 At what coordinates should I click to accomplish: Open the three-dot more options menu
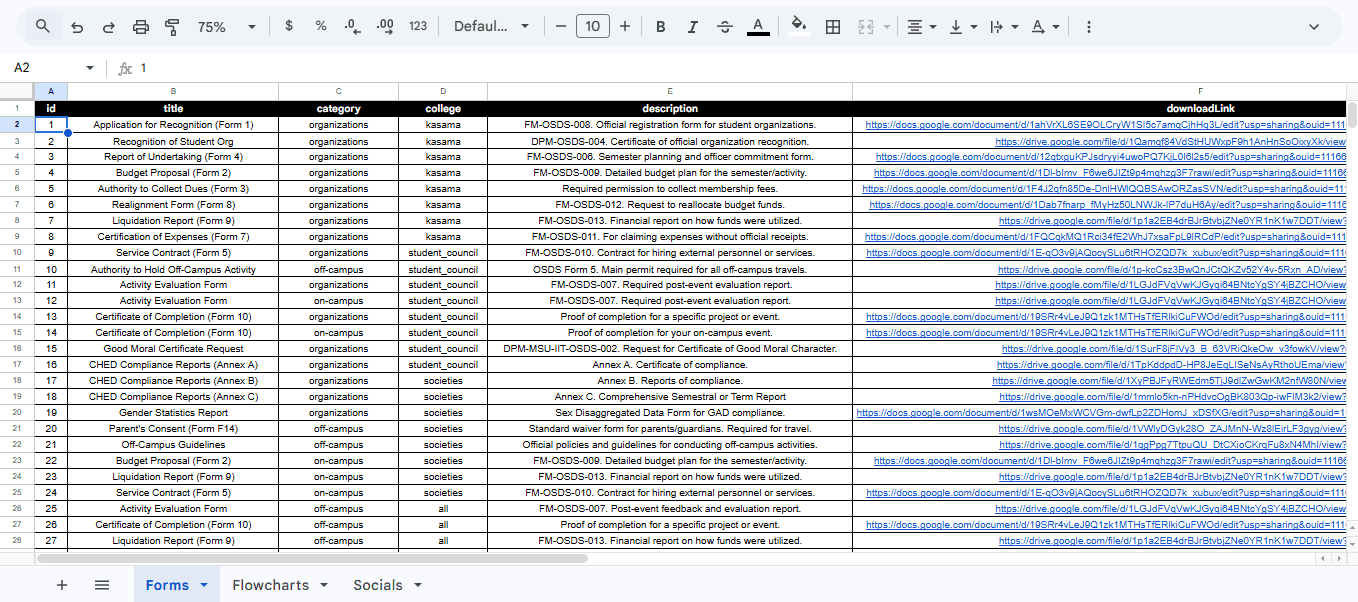1089,27
